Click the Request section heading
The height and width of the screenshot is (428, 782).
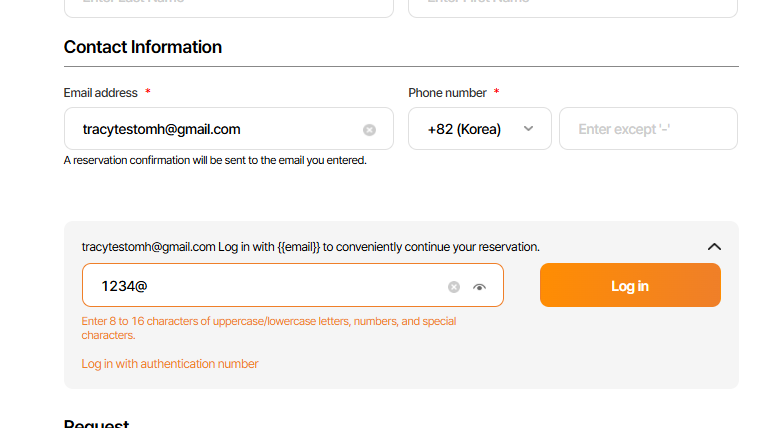[x=97, y=423]
